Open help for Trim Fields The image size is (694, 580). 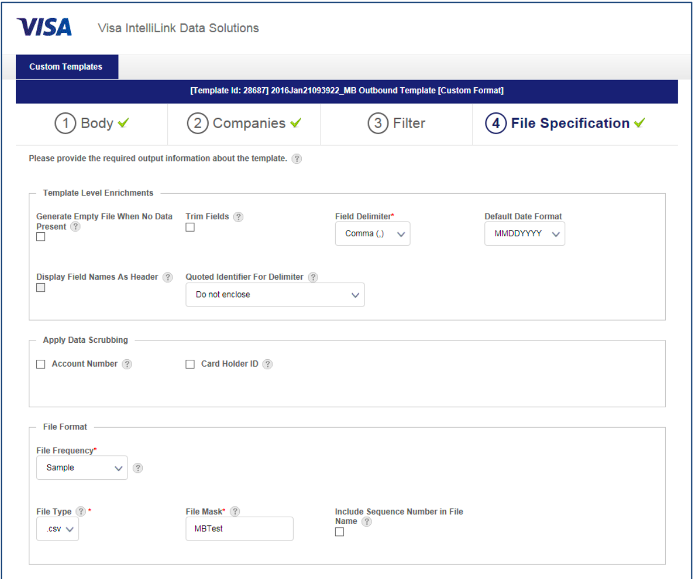click(238, 216)
